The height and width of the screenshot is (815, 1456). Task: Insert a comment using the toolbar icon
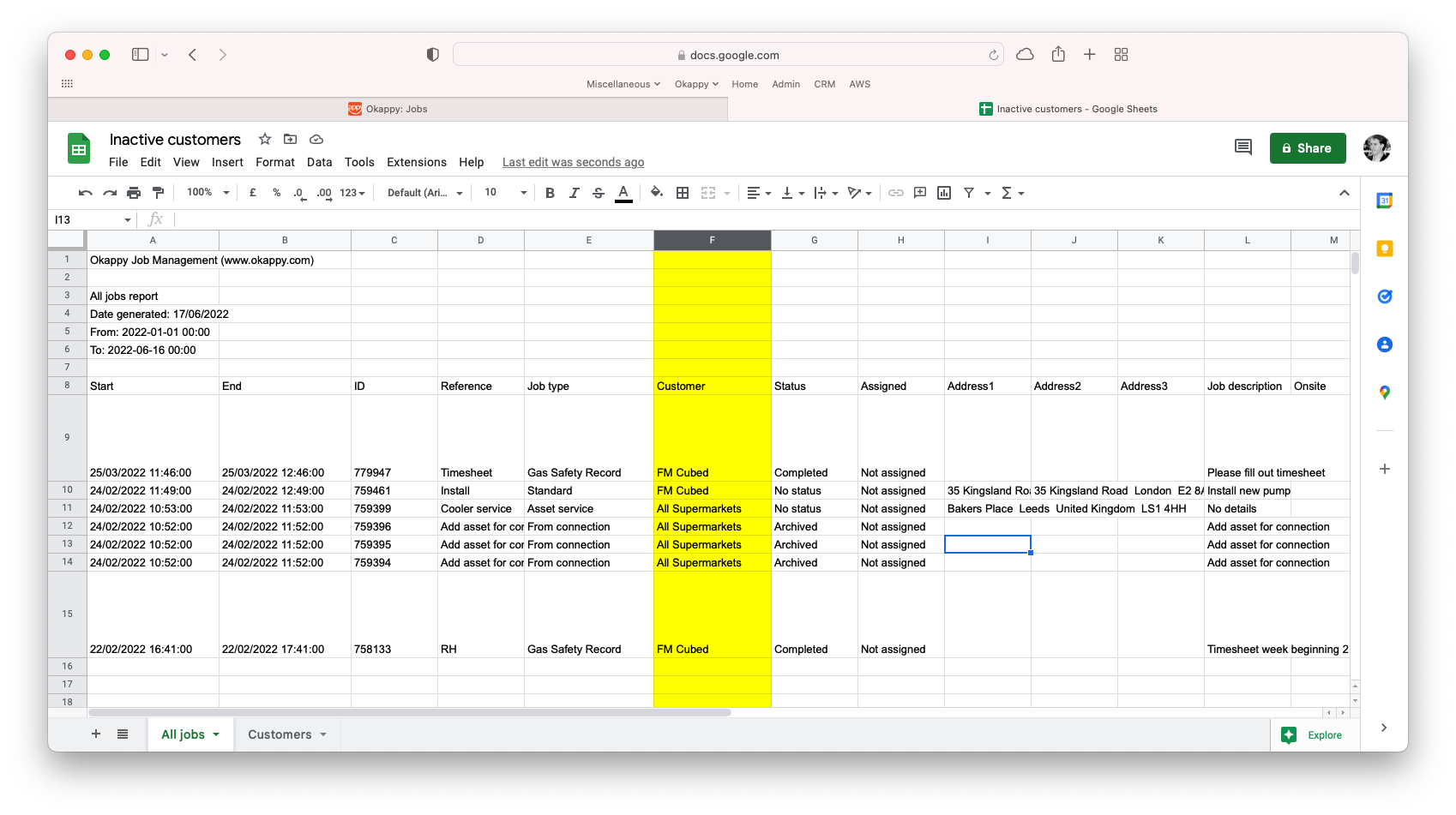pos(920,193)
